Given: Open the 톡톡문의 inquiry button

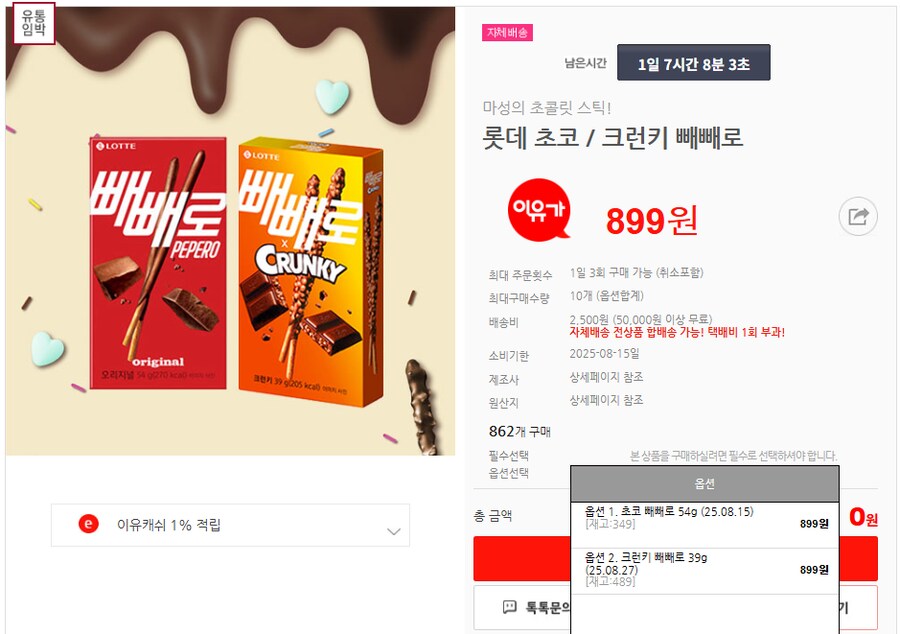Looking at the screenshot, I should pyautogui.click(x=522, y=608).
